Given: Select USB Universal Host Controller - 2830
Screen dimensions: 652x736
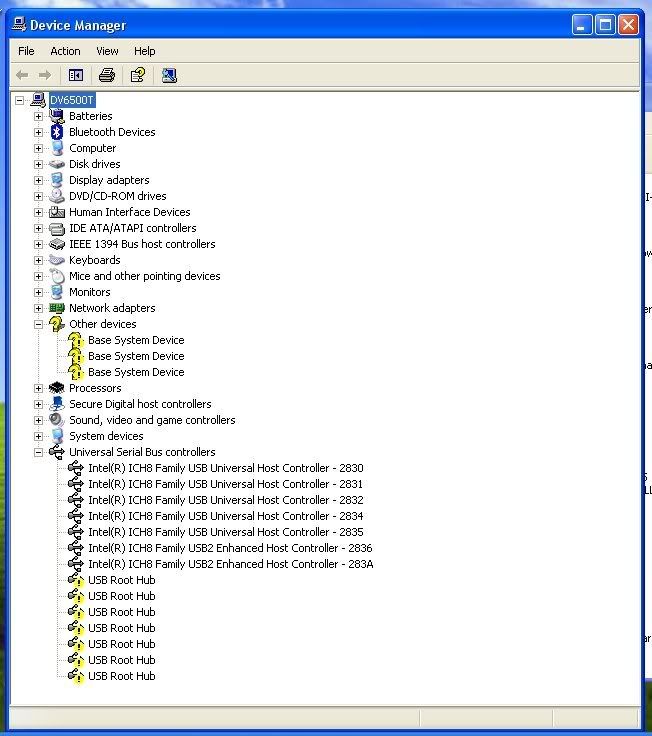Looking at the screenshot, I should point(226,468).
